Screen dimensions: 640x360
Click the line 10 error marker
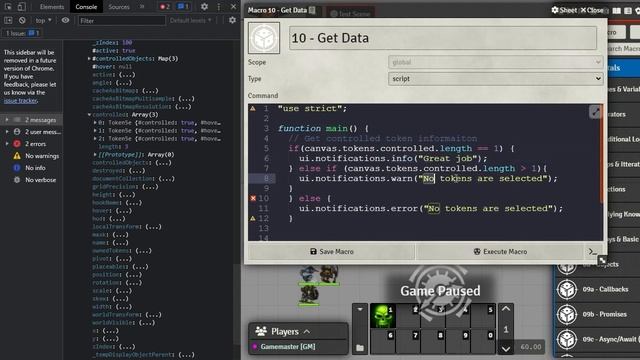point(253,198)
